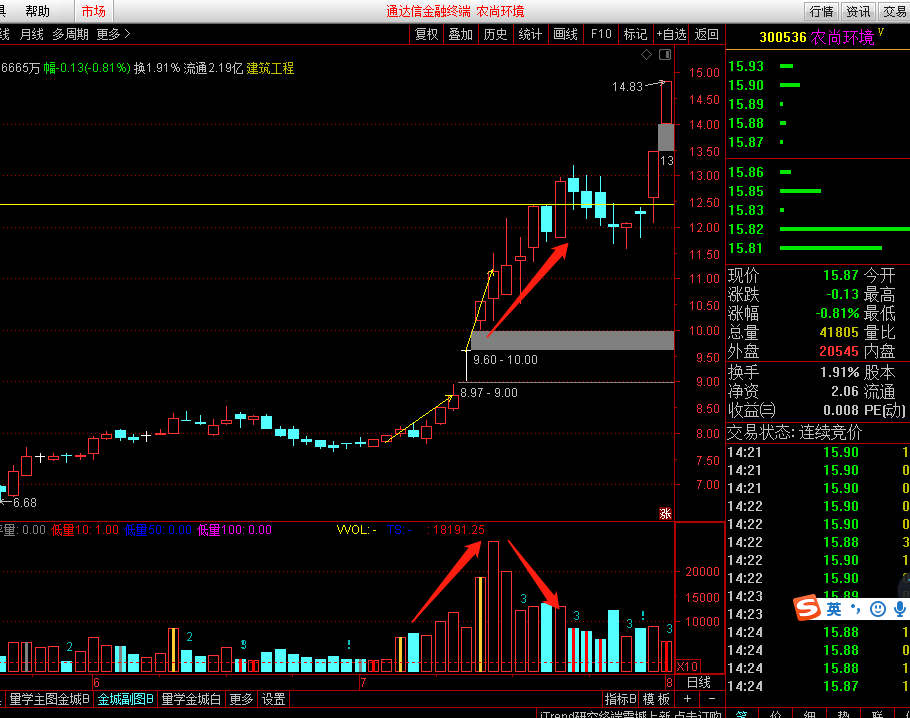The width and height of the screenshot is (910, 718).
Task: Click 总量 41805 value
Action: tap(839, 333)
